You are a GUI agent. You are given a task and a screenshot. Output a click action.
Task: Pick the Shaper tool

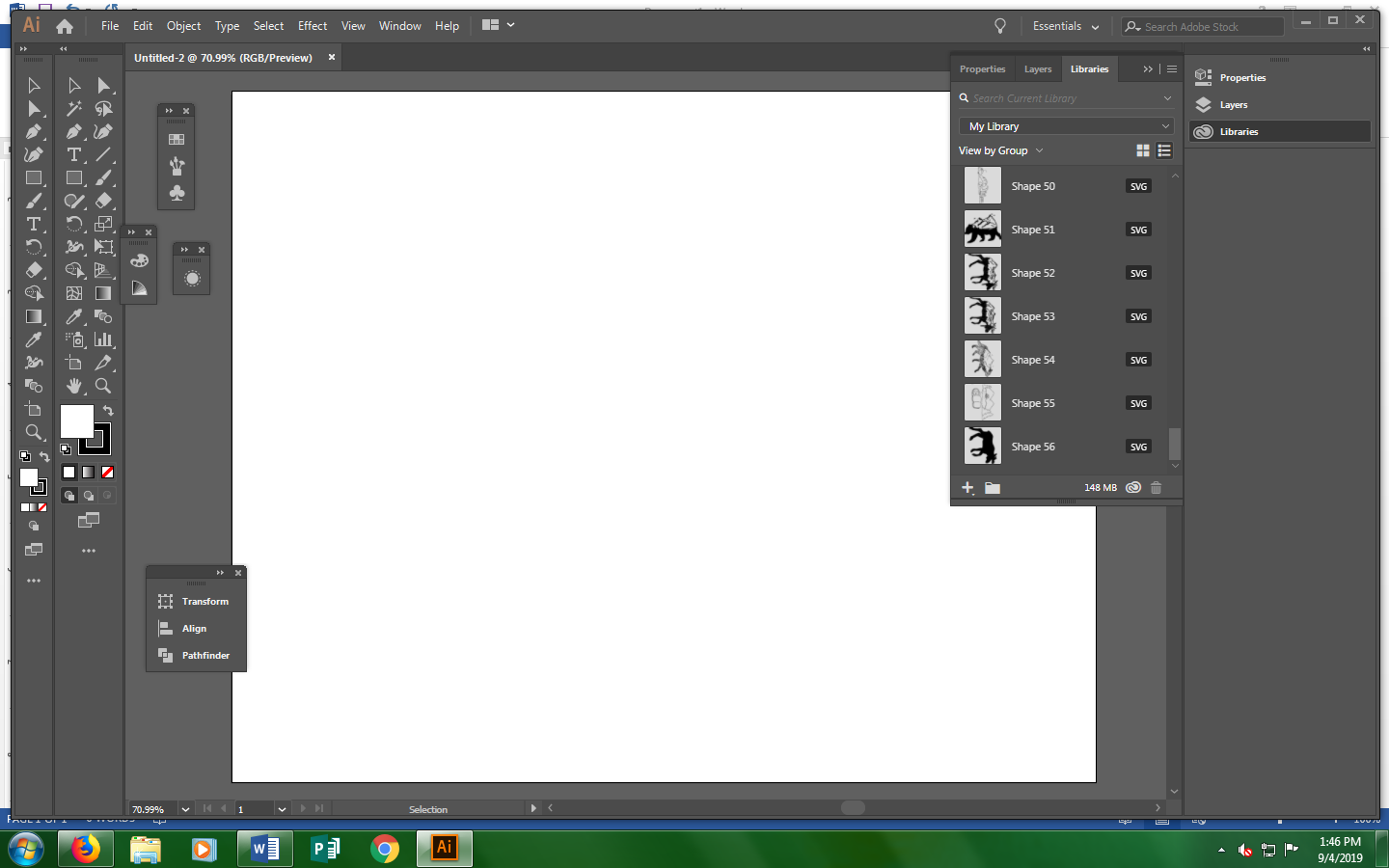click(74, 201)
